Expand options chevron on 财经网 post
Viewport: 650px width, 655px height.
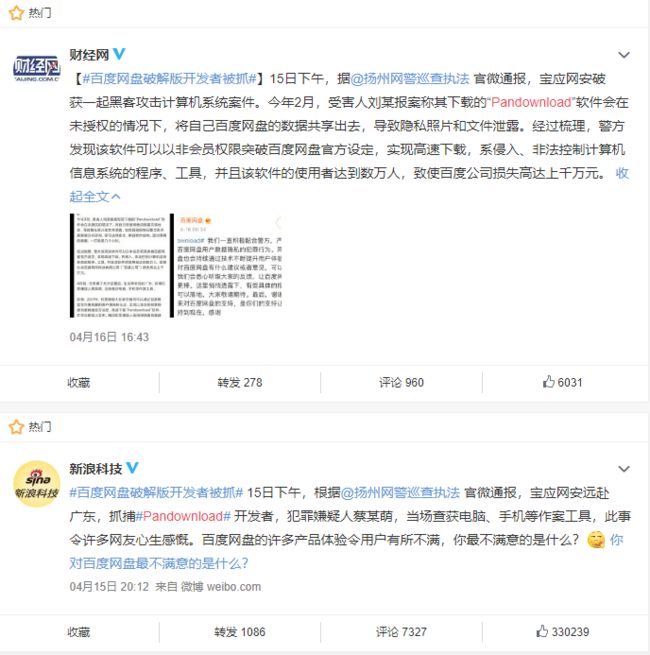pyautogui.click(x=624, y=55)
